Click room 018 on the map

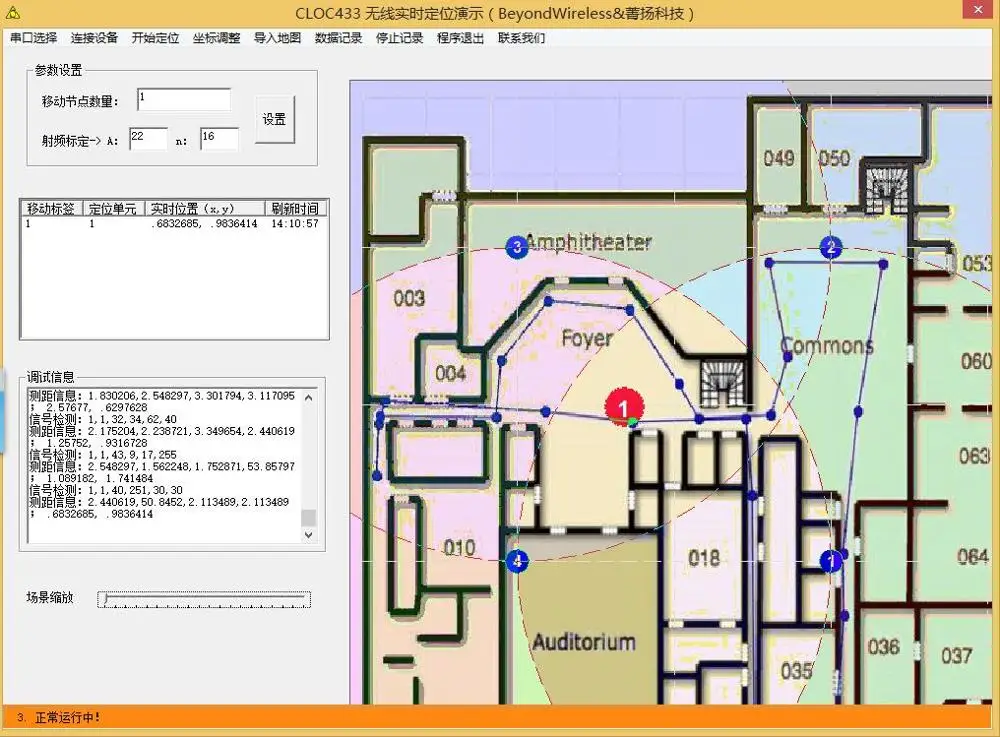[704, 558]
